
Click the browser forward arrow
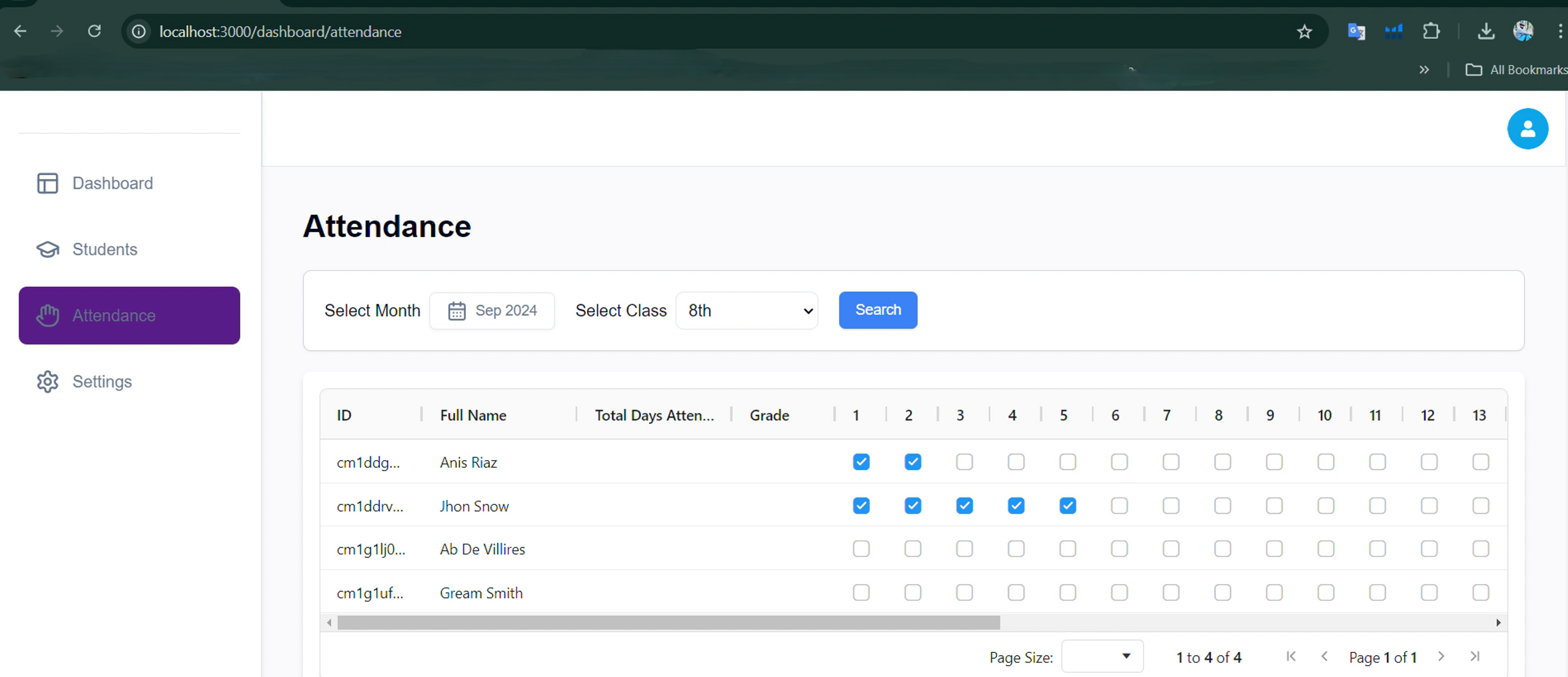(x=57, y=31)
